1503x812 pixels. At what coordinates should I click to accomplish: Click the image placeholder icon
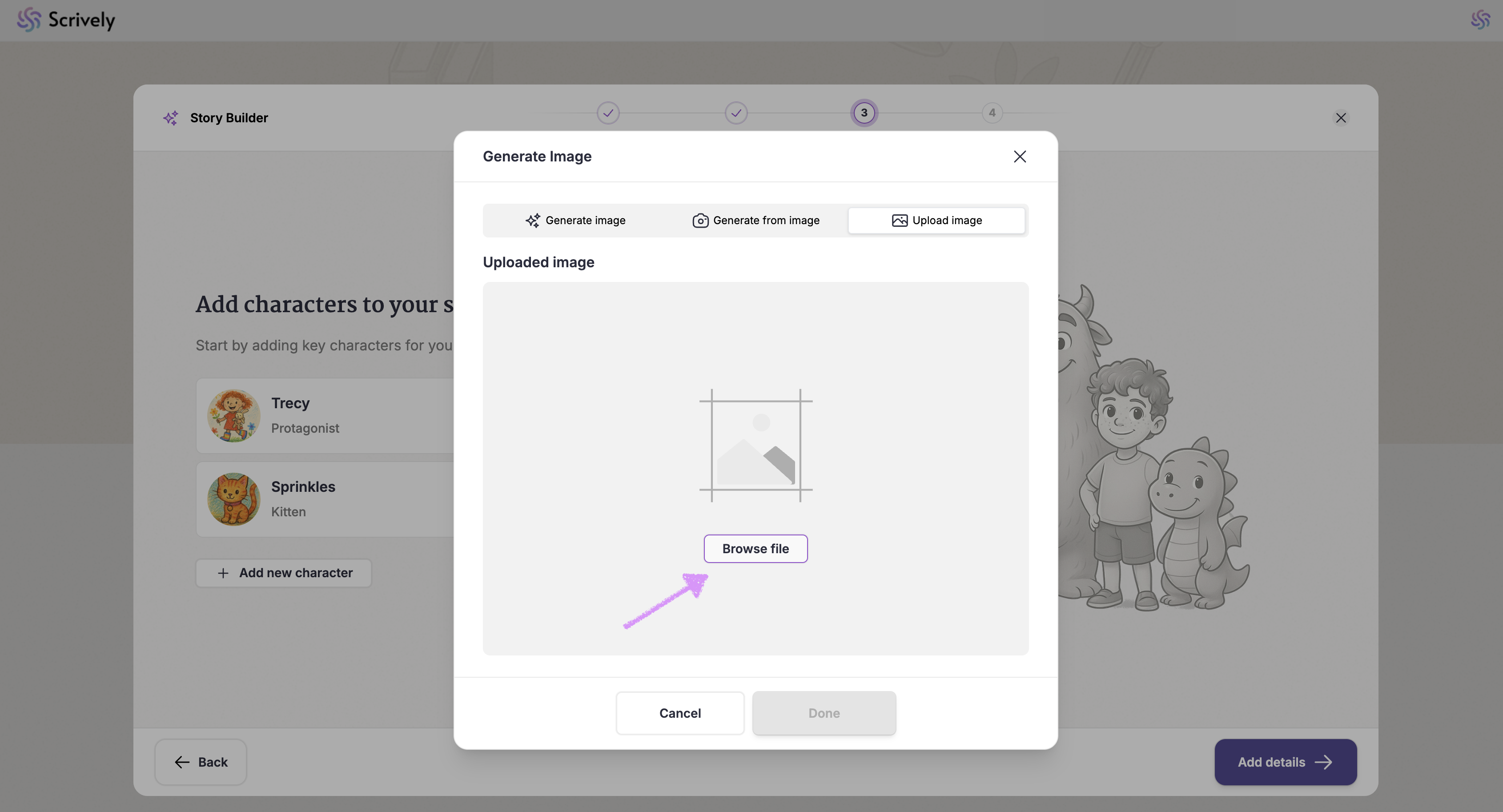pos(756,445)
